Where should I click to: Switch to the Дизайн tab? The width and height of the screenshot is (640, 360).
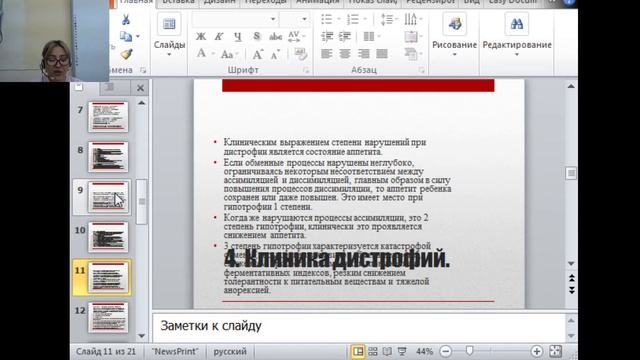coord(220,2)
